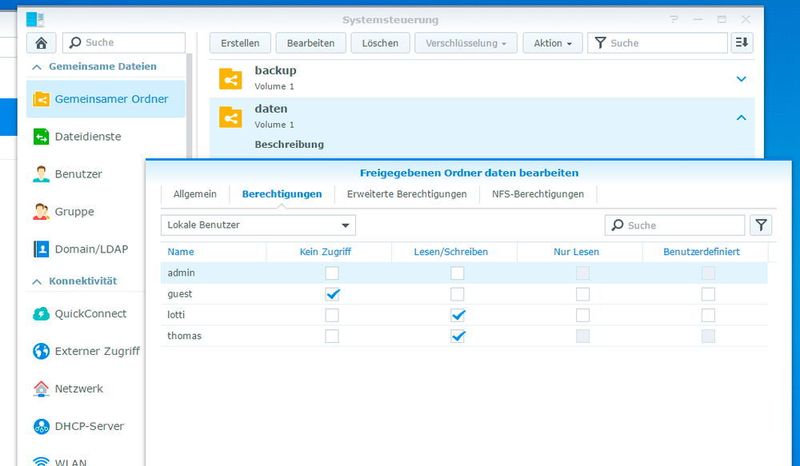Image resolution: width=800 pixels, height=466 pixels.
Task: Open the Aktion dropdown menu
Action: (x=553, y=43)
